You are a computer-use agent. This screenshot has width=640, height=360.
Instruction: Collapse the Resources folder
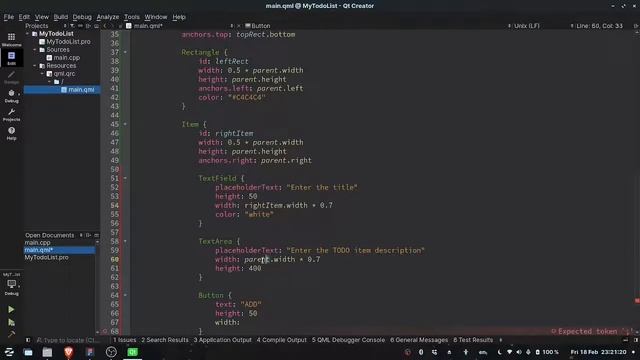[35, 66]
